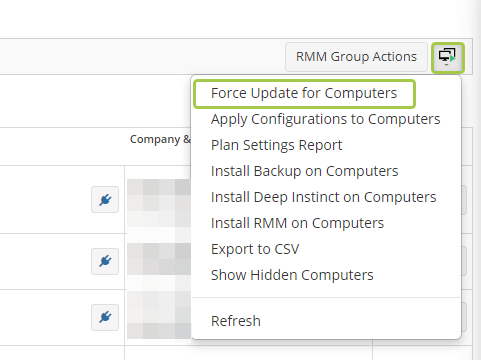Select Force Update for Computers
Screen dimensions: 481x360
coord(304,93)
